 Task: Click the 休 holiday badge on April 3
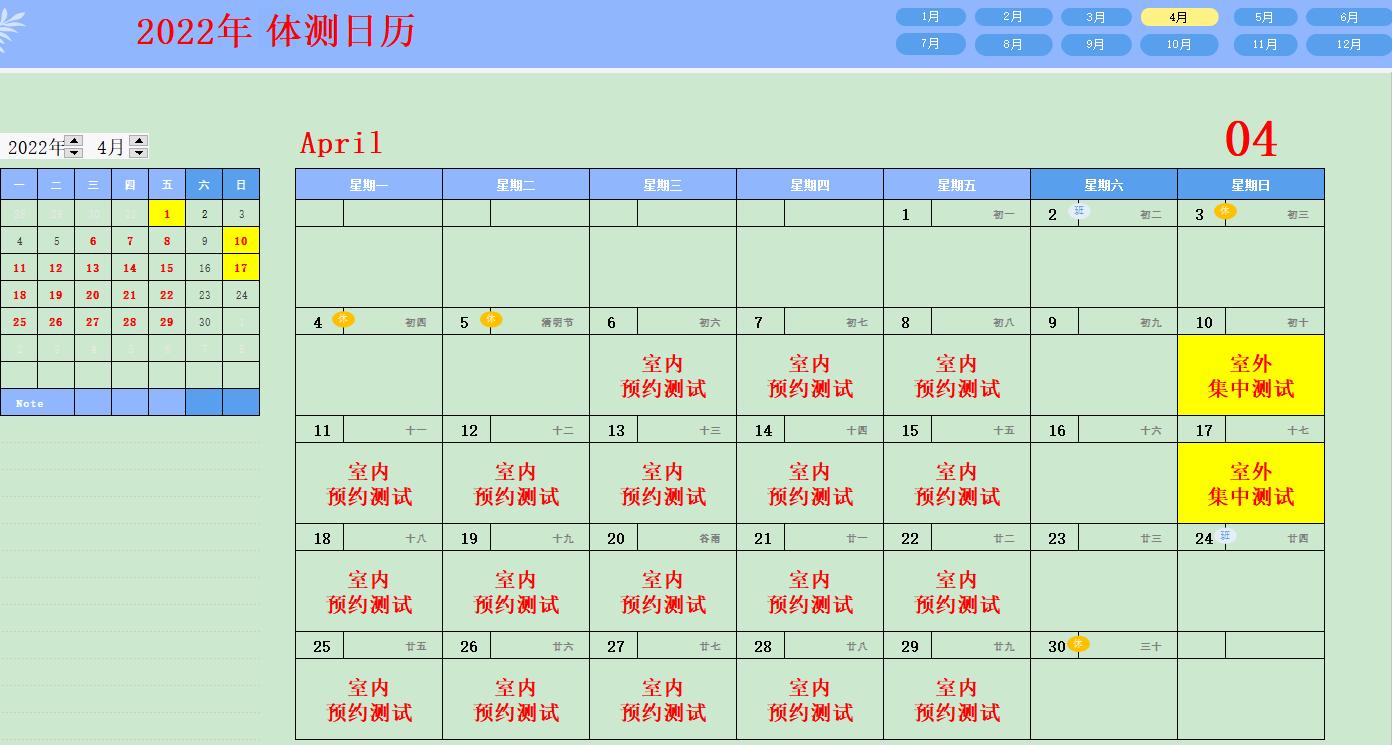(x=1224, y=211)
